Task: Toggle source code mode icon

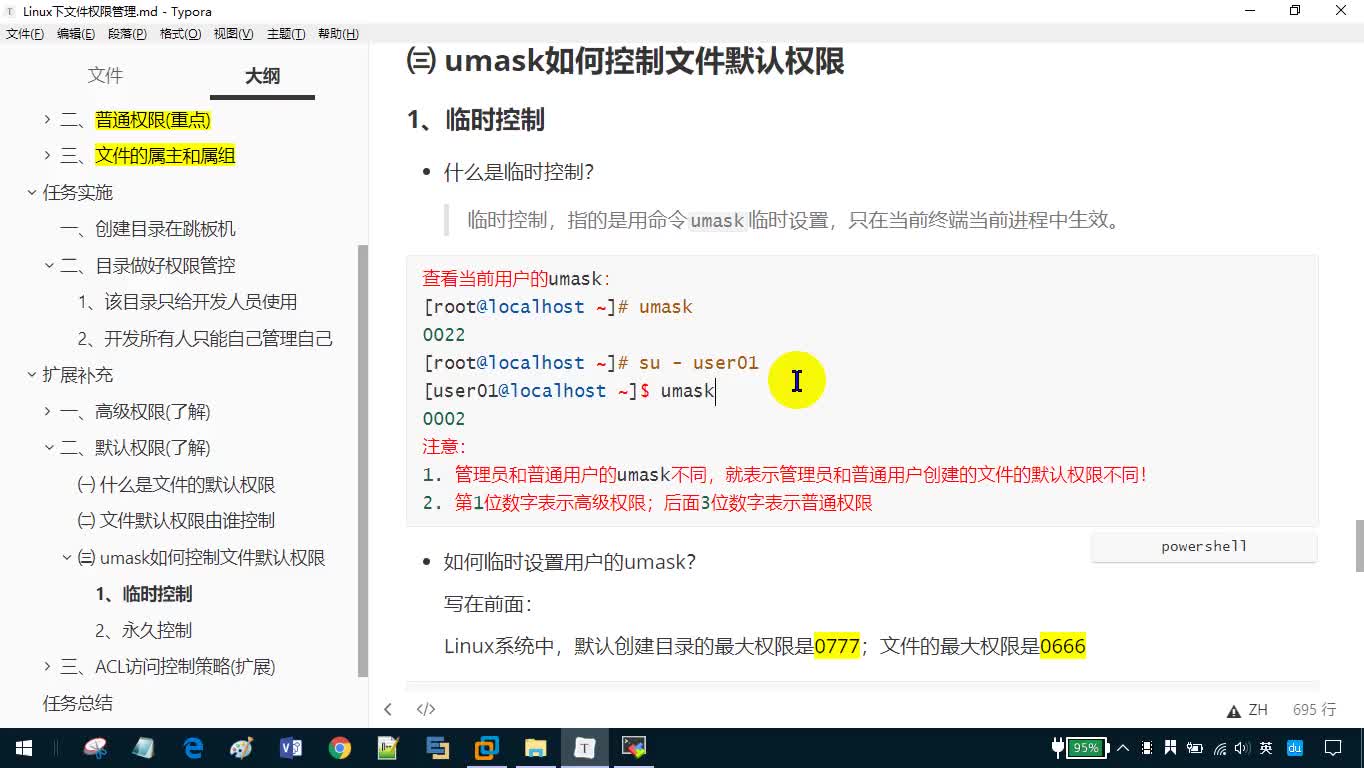Action: tap(426, 709)
